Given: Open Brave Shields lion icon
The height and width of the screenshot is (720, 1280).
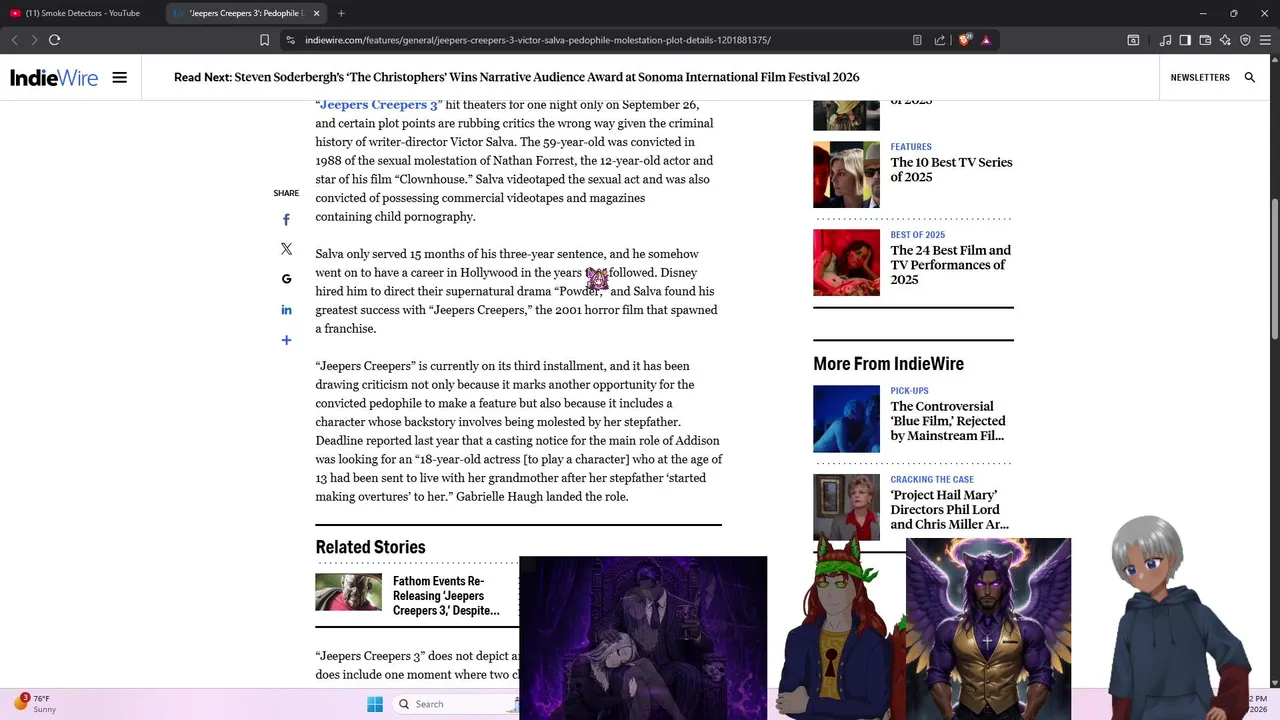Looking at the screenshot, I should [964, 40].
